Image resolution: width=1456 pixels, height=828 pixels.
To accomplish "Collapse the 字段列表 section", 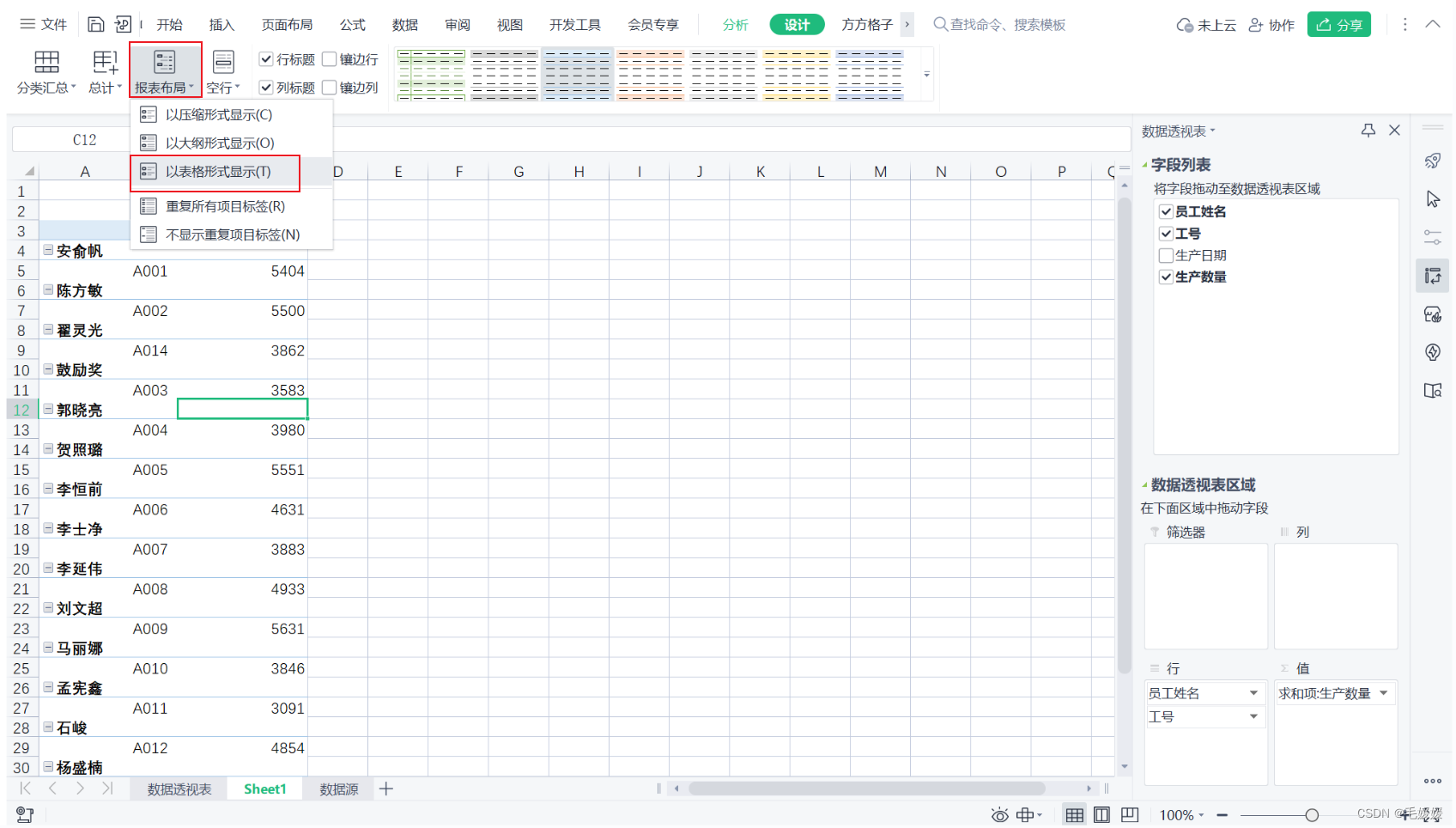I will [1144, 164].
